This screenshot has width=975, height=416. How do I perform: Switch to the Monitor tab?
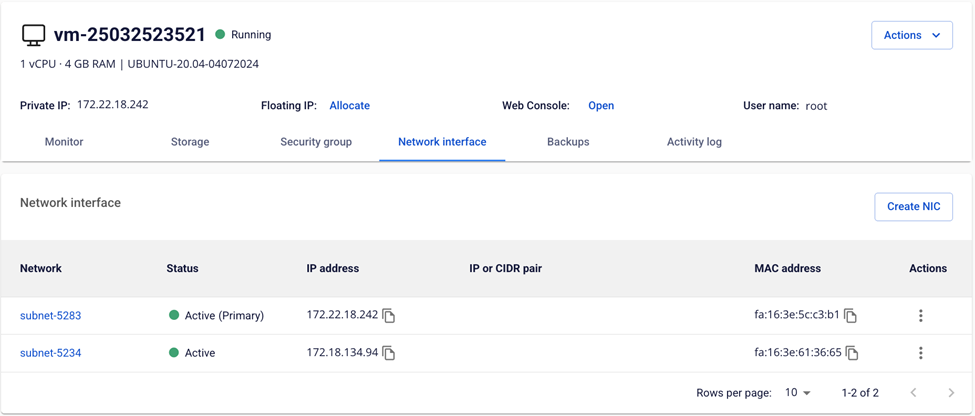64,142
